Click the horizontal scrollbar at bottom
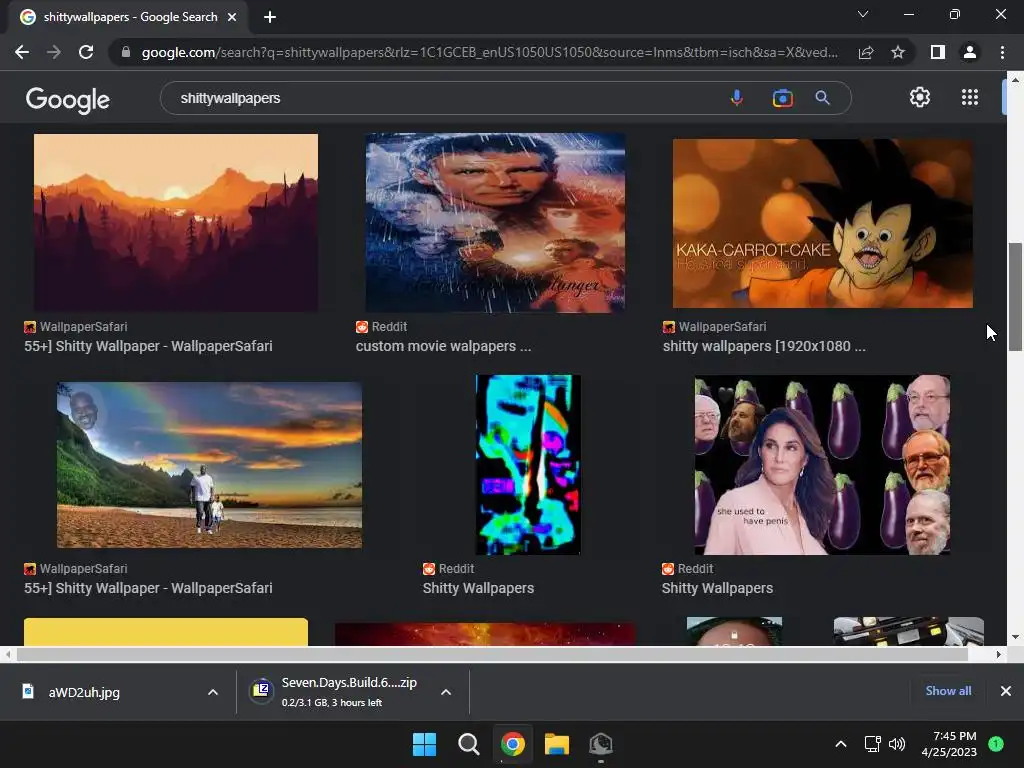 [492, 654]
